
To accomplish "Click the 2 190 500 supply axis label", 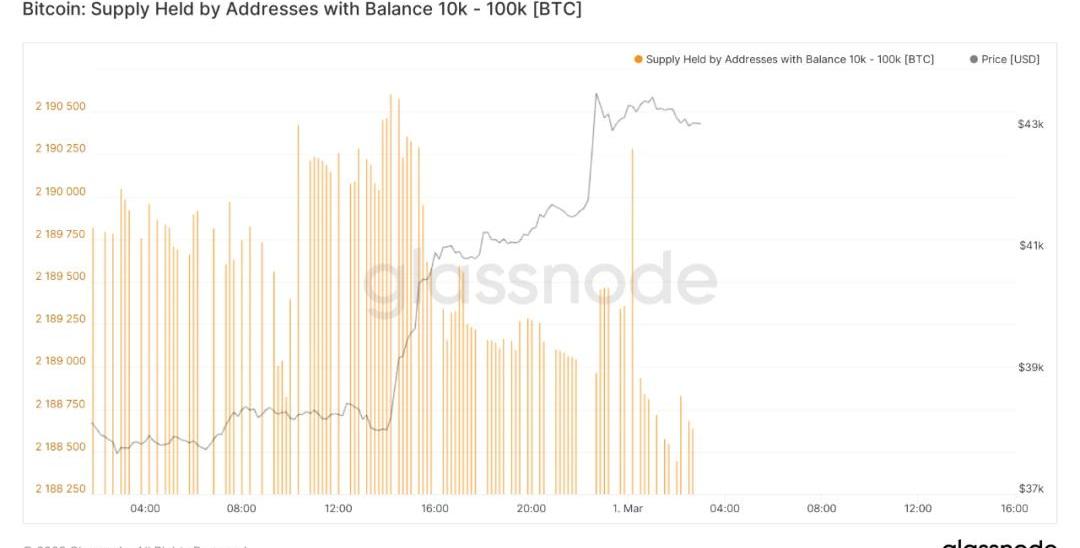I will coord(61,107).
